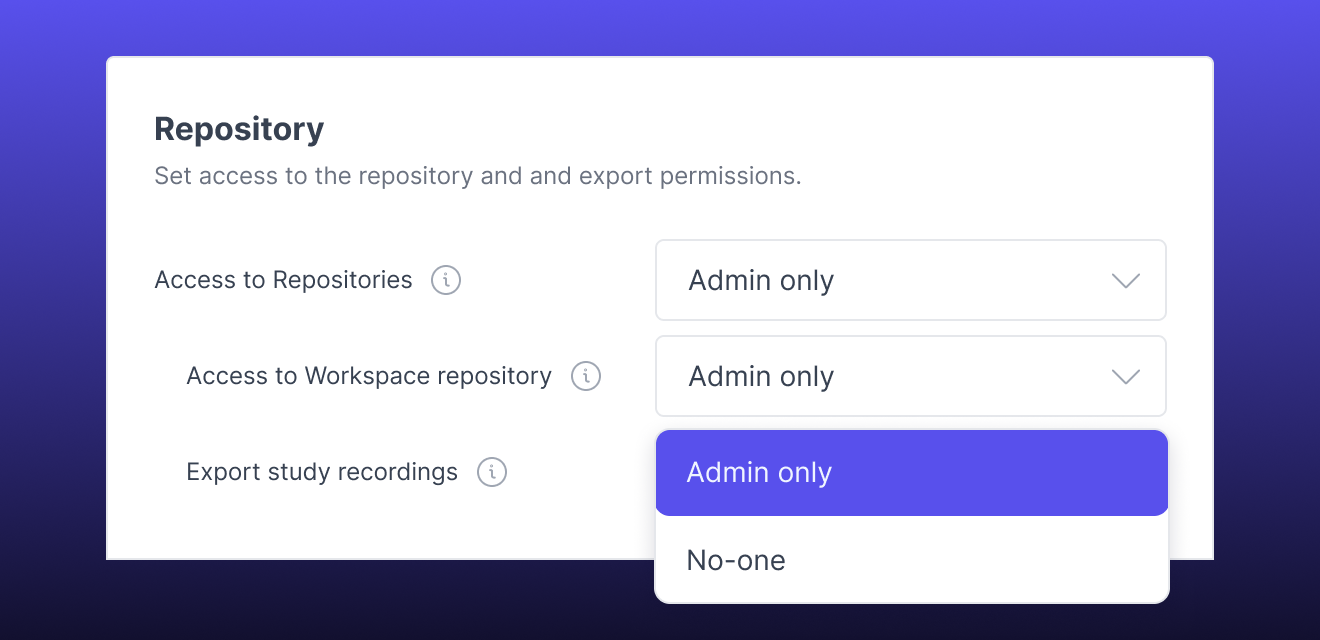This screenshot has width=1320, height=640.
Task: Open the Access to Repositories dropdown
Action: tap(911, 280)
